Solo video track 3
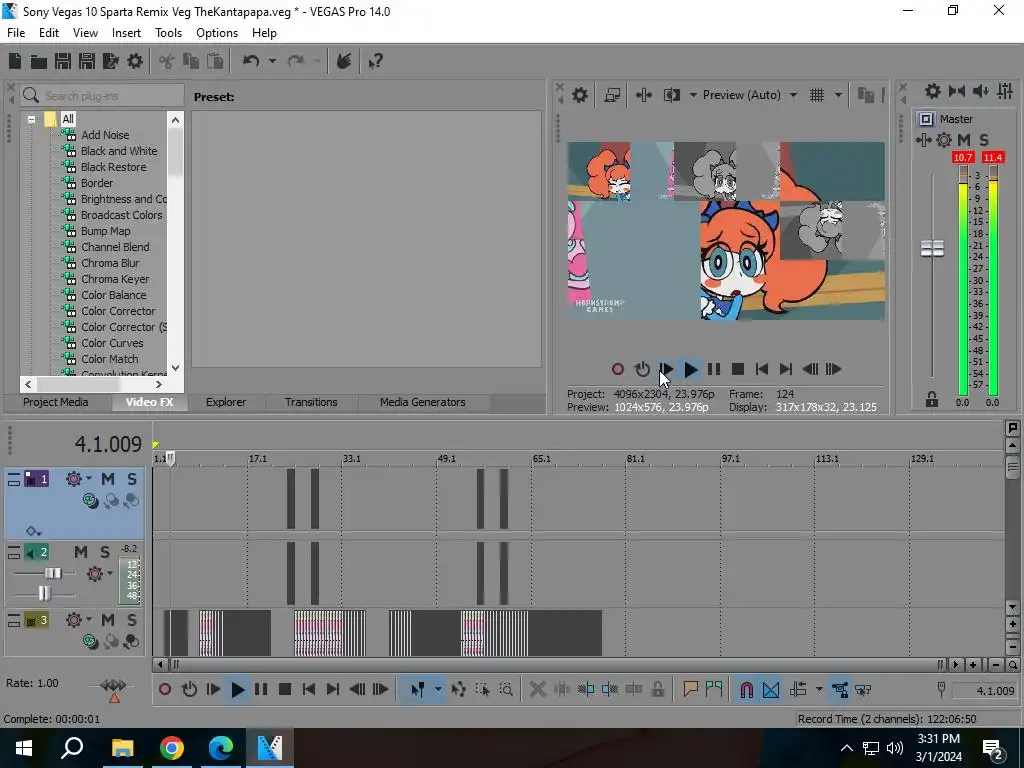 [x=132, y=620]
